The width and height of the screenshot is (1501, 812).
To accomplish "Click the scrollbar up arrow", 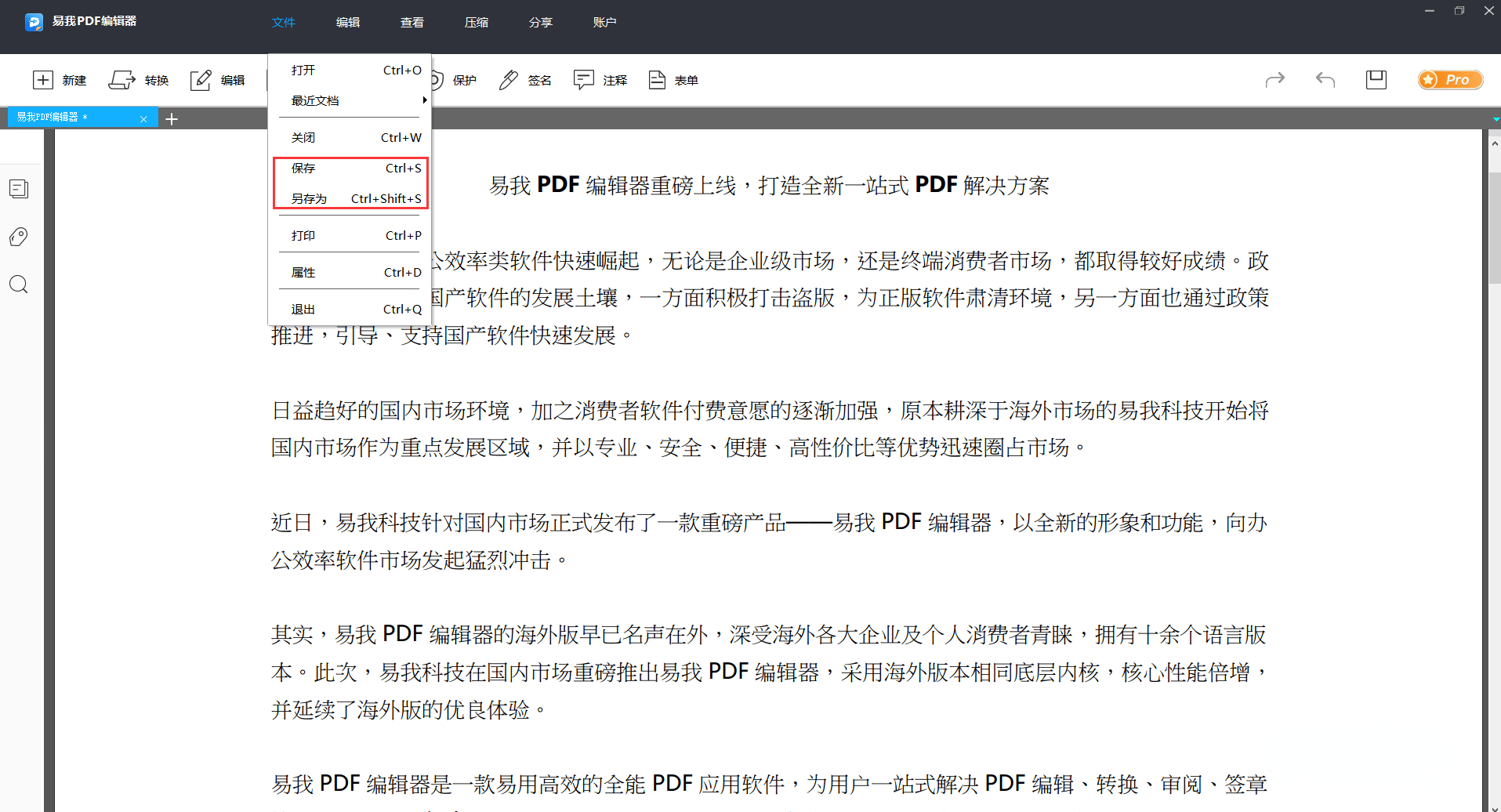I will pyautogui.click(x=1494, y=143).
